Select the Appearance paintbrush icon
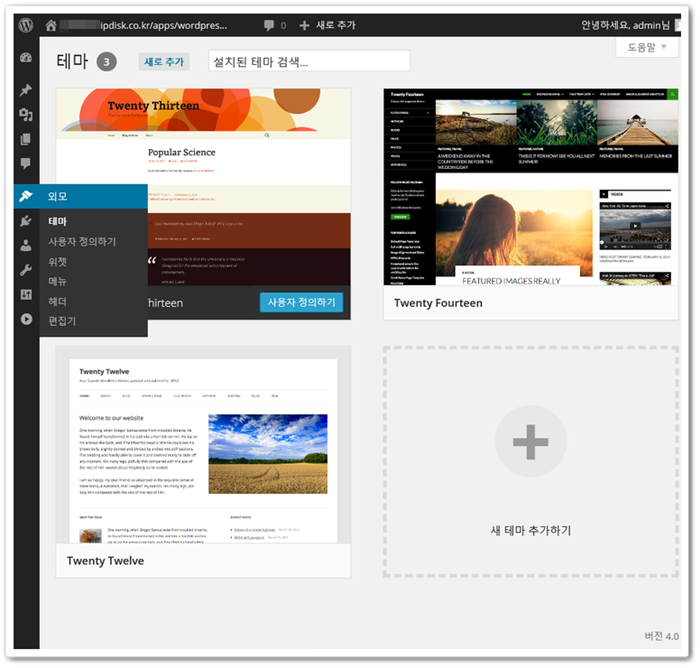700x668 pixels. (x=26, y=196)
